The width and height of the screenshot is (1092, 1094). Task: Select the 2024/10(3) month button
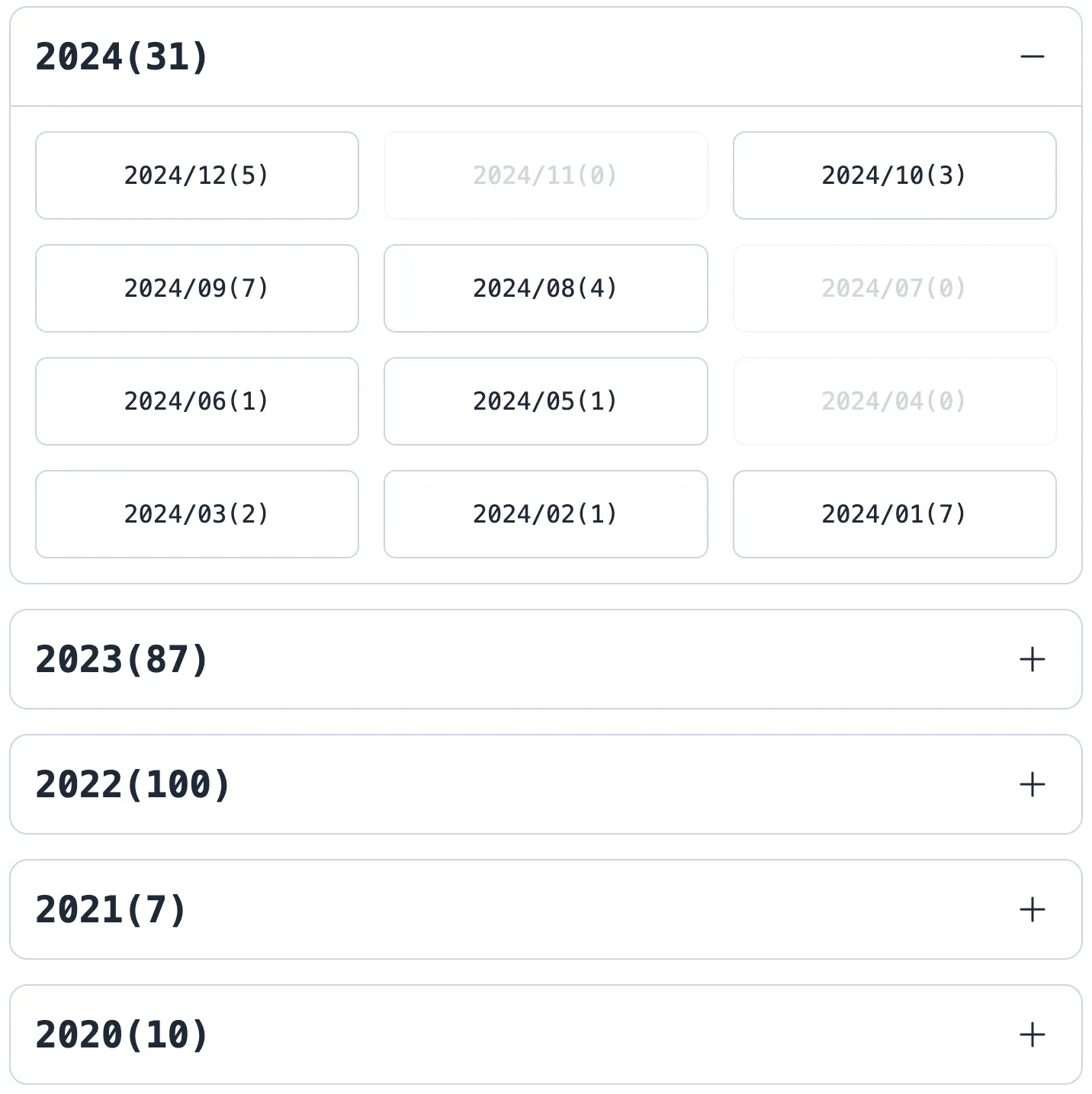click(894, 175)
